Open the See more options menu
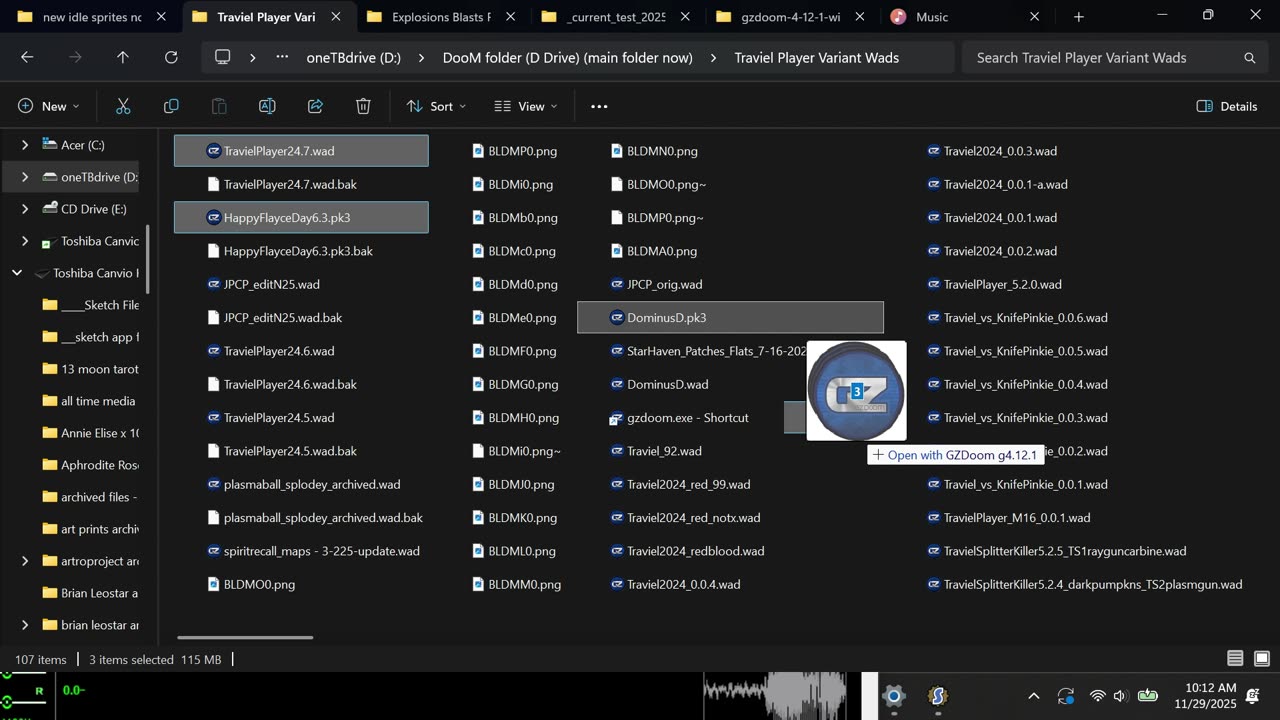Image resolution: width=1280 pixels, height=720 pixels. coord(599,106)
